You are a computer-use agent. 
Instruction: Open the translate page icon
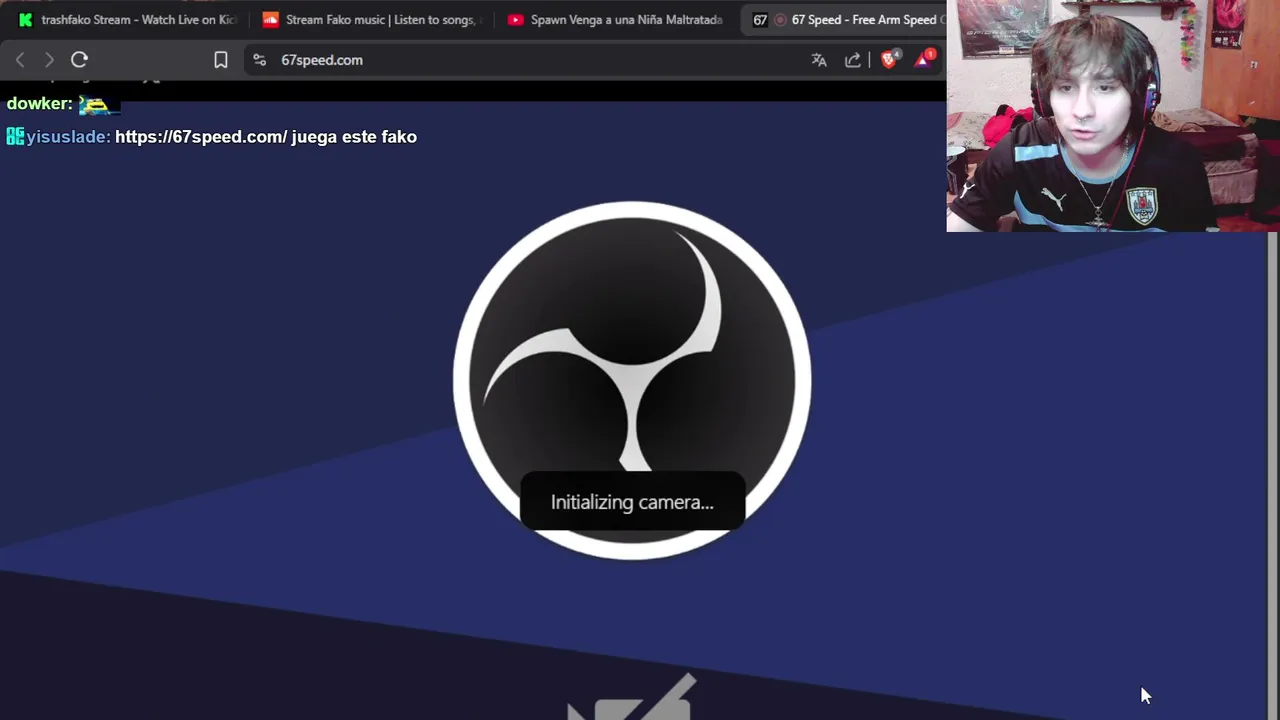(819, 60)
